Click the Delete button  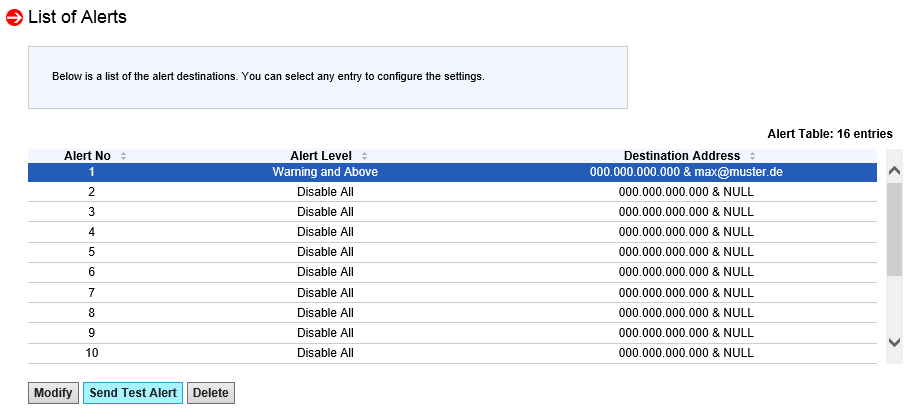[211, 393]
